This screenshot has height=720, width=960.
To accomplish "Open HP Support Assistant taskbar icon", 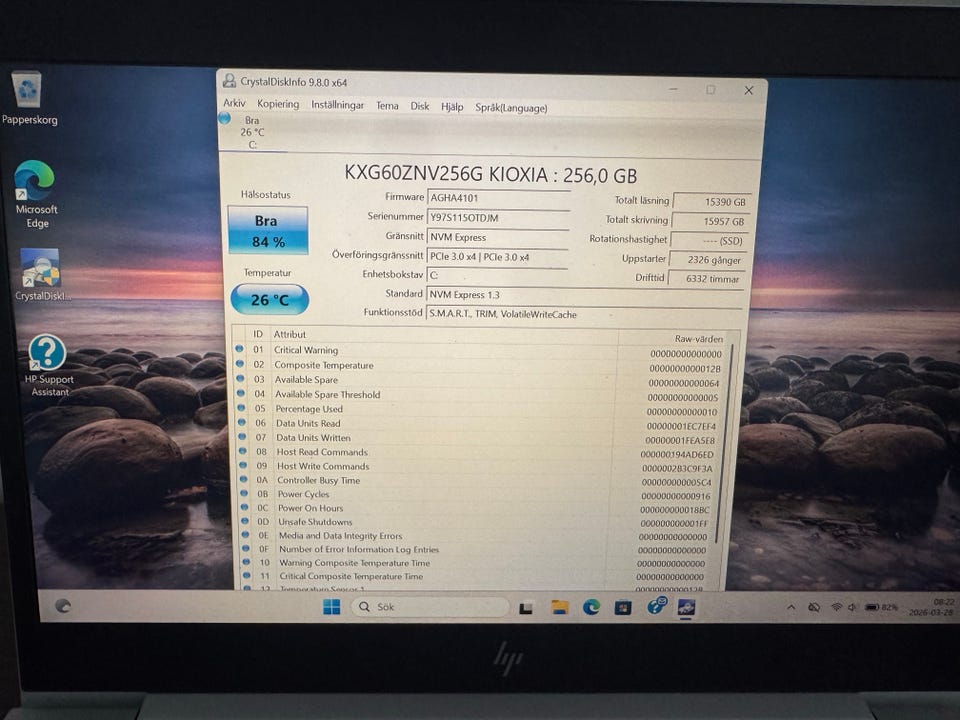I will tap(656, 606).
